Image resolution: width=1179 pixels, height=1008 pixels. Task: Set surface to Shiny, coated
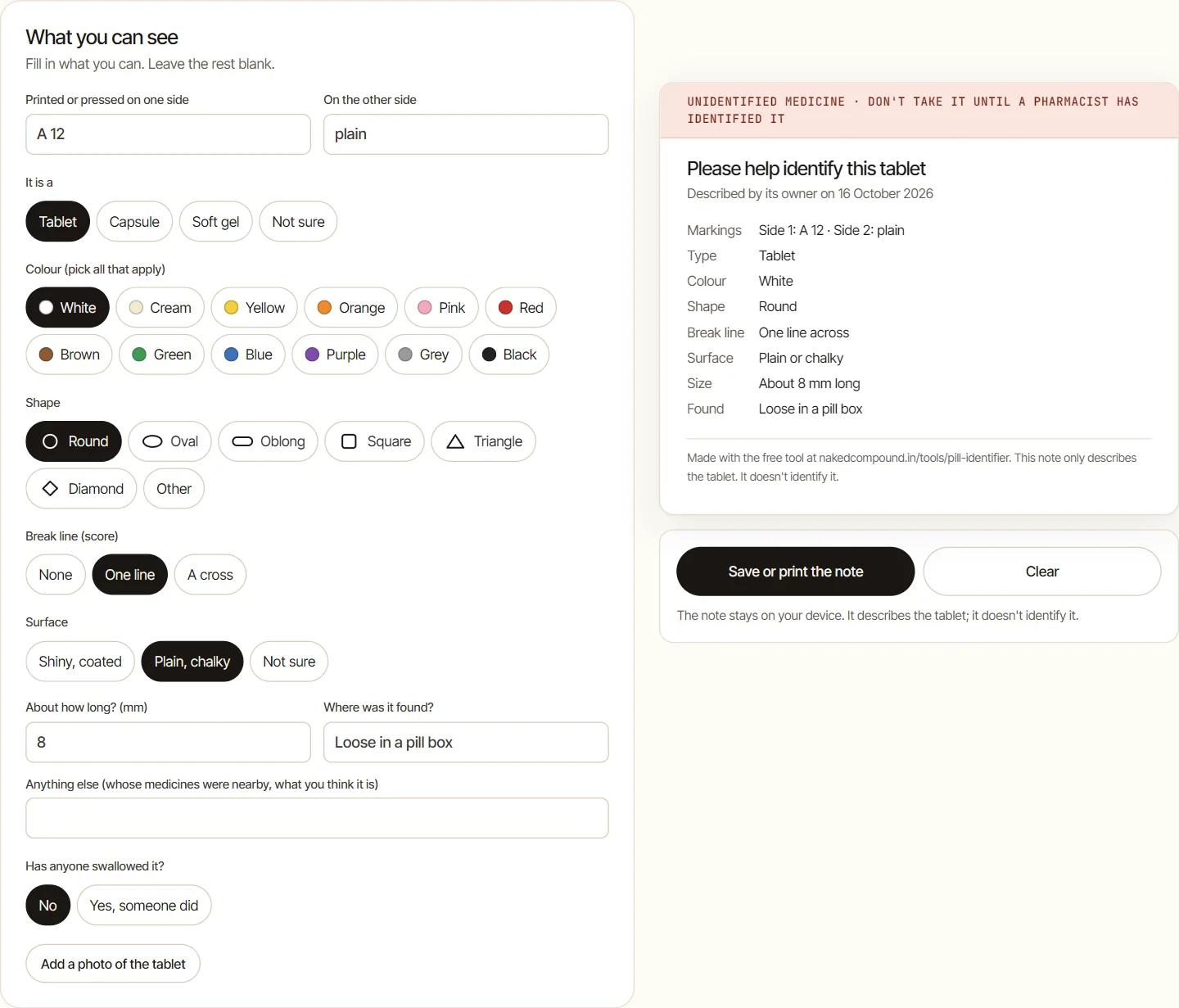80,662
